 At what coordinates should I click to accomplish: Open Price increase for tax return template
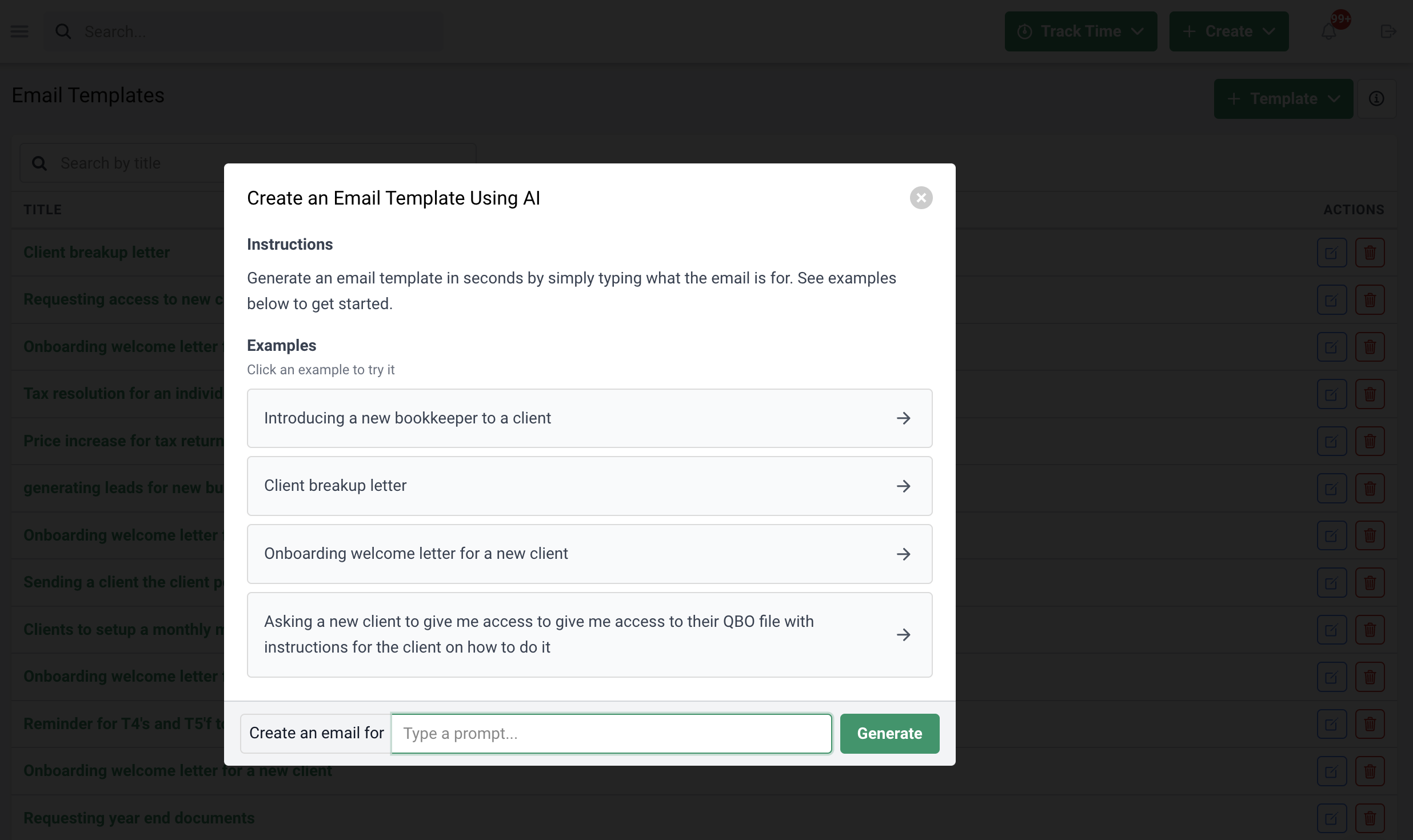pos(123,441)
